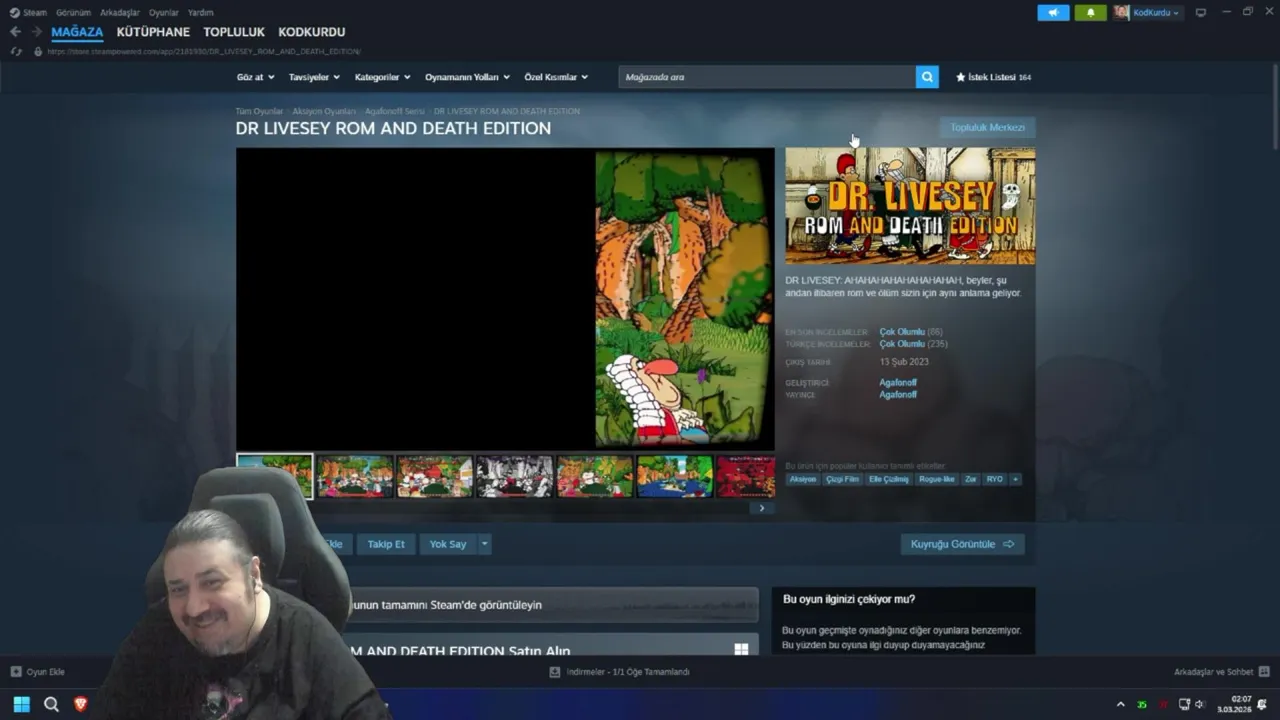Expand the Tavsiyeler dropdown
This screenshot has height=720, width=1280.
click(314, 77)
